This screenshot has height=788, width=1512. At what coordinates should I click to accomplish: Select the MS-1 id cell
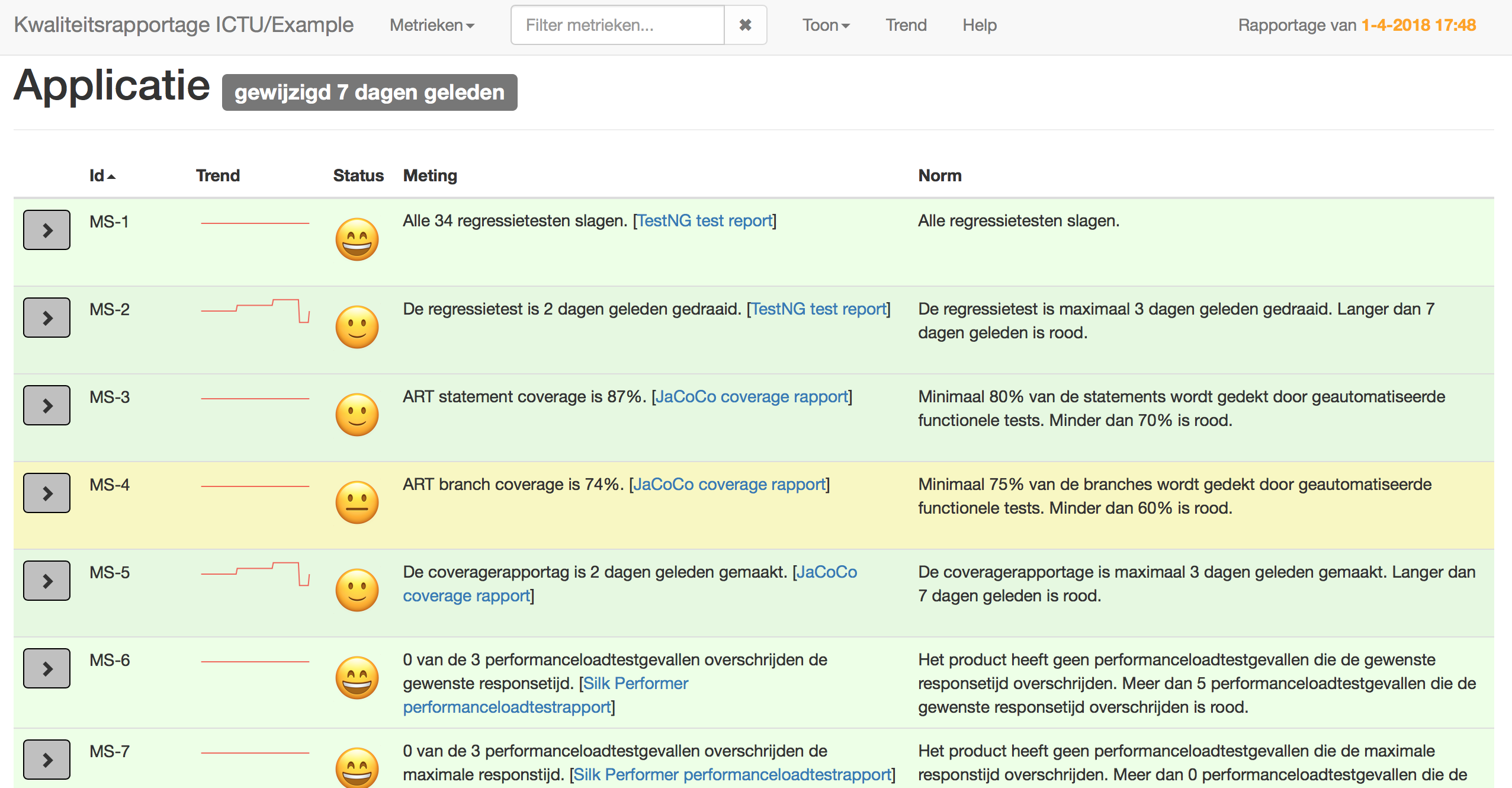(x=109, y=222)
